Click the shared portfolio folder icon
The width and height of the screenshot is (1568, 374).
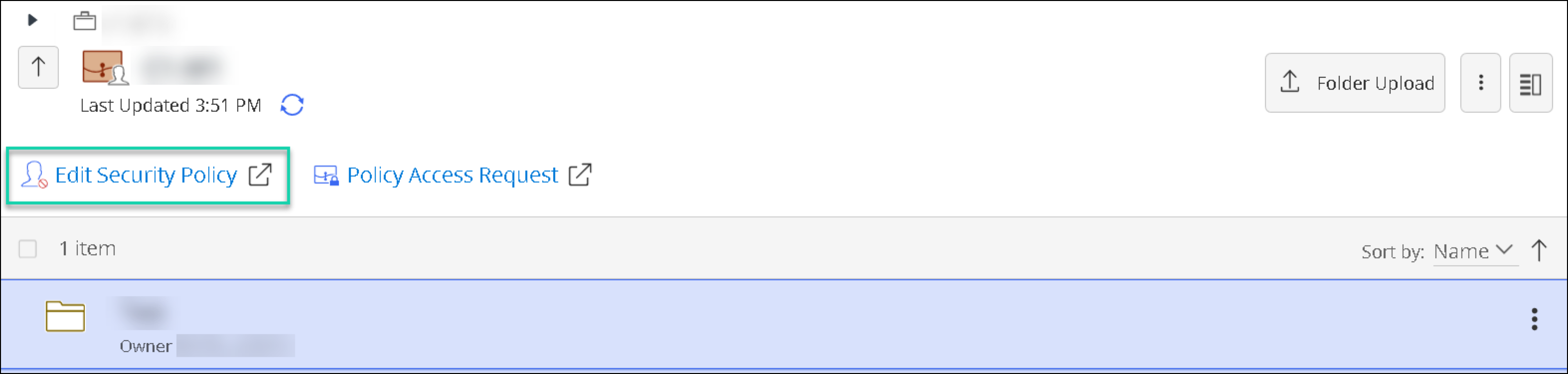pos(105,67)
